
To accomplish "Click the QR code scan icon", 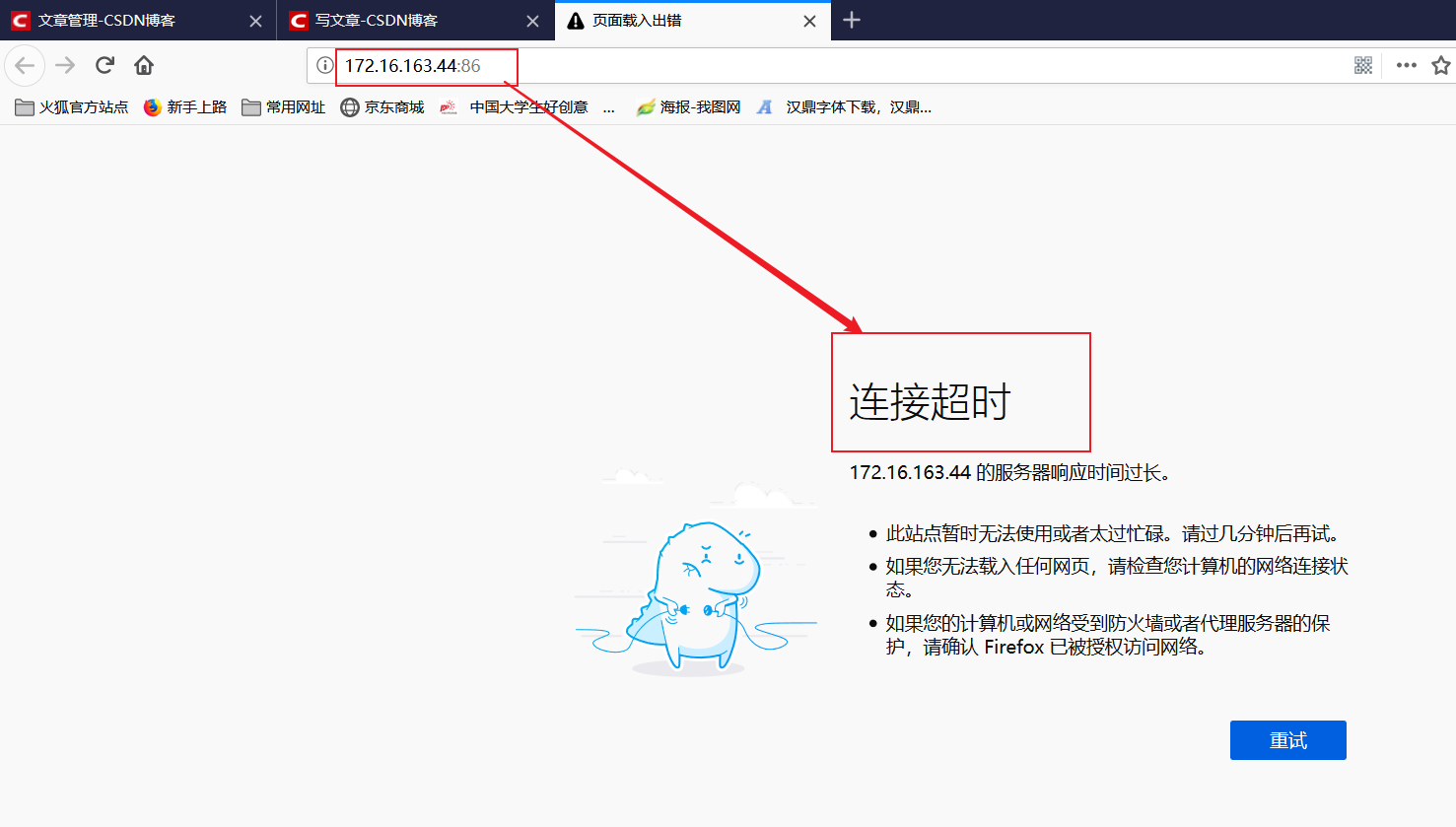I will [x=1363, y=65].
